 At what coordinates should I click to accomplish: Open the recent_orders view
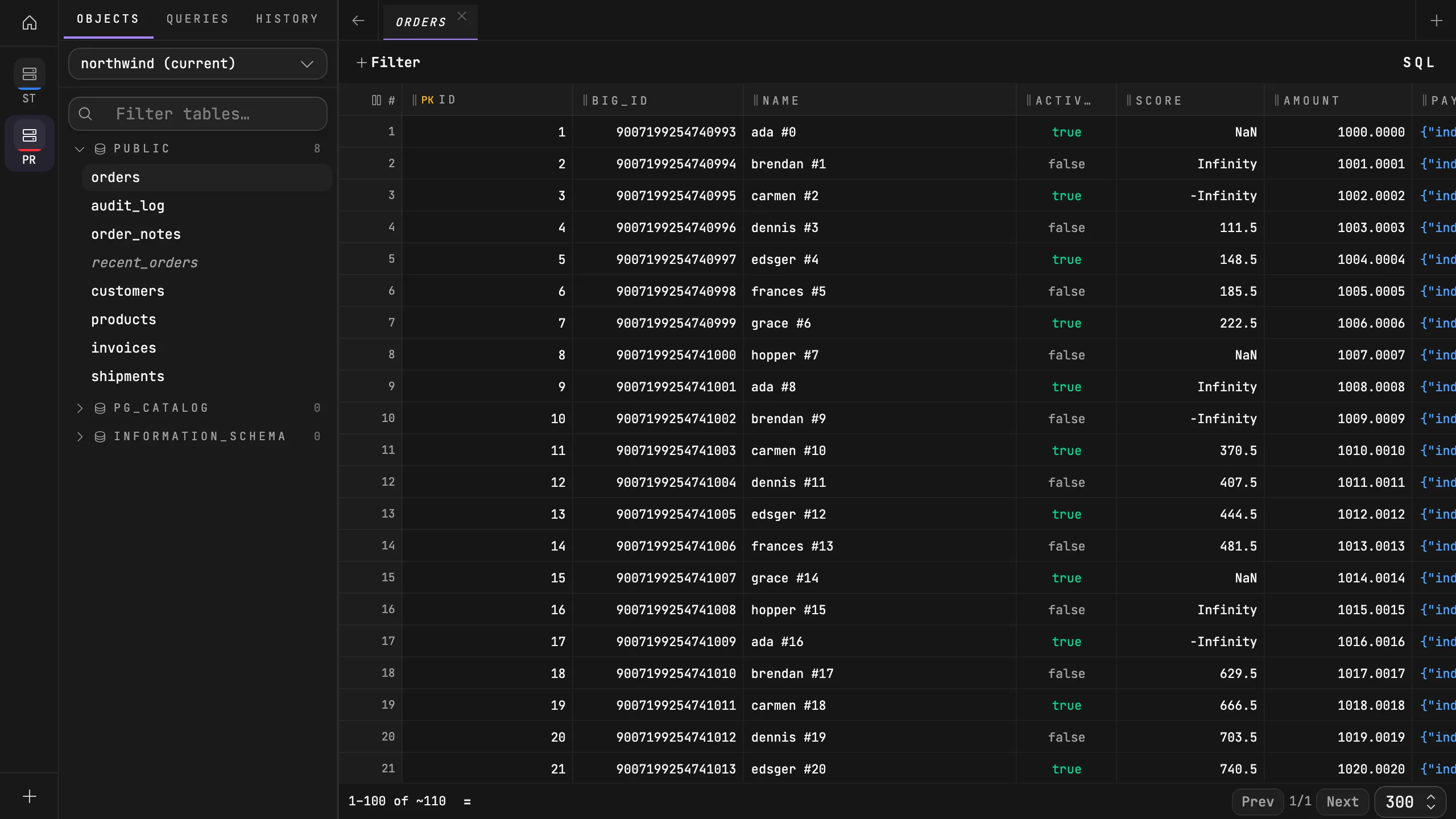207,263
